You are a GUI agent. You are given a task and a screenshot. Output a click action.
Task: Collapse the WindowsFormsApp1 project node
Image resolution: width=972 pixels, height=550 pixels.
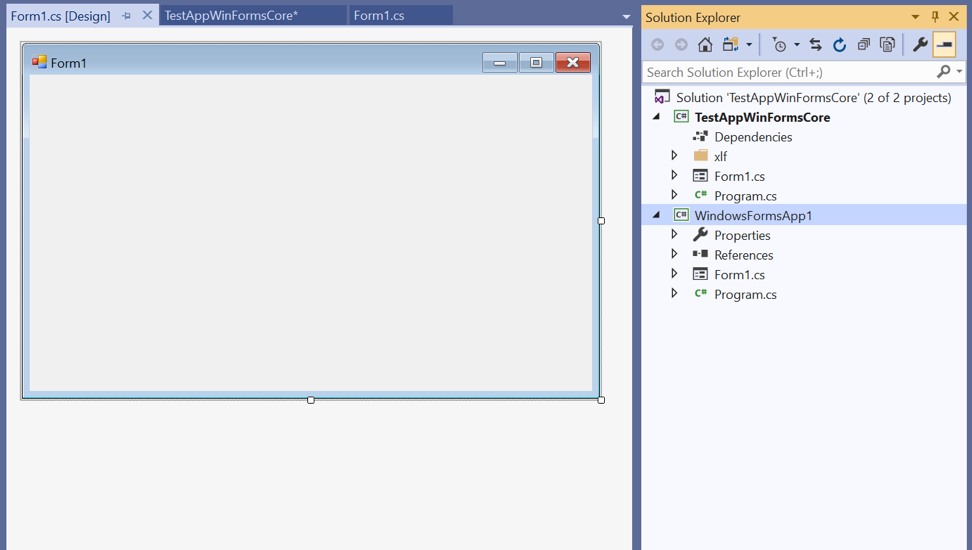tap(656, 215)
